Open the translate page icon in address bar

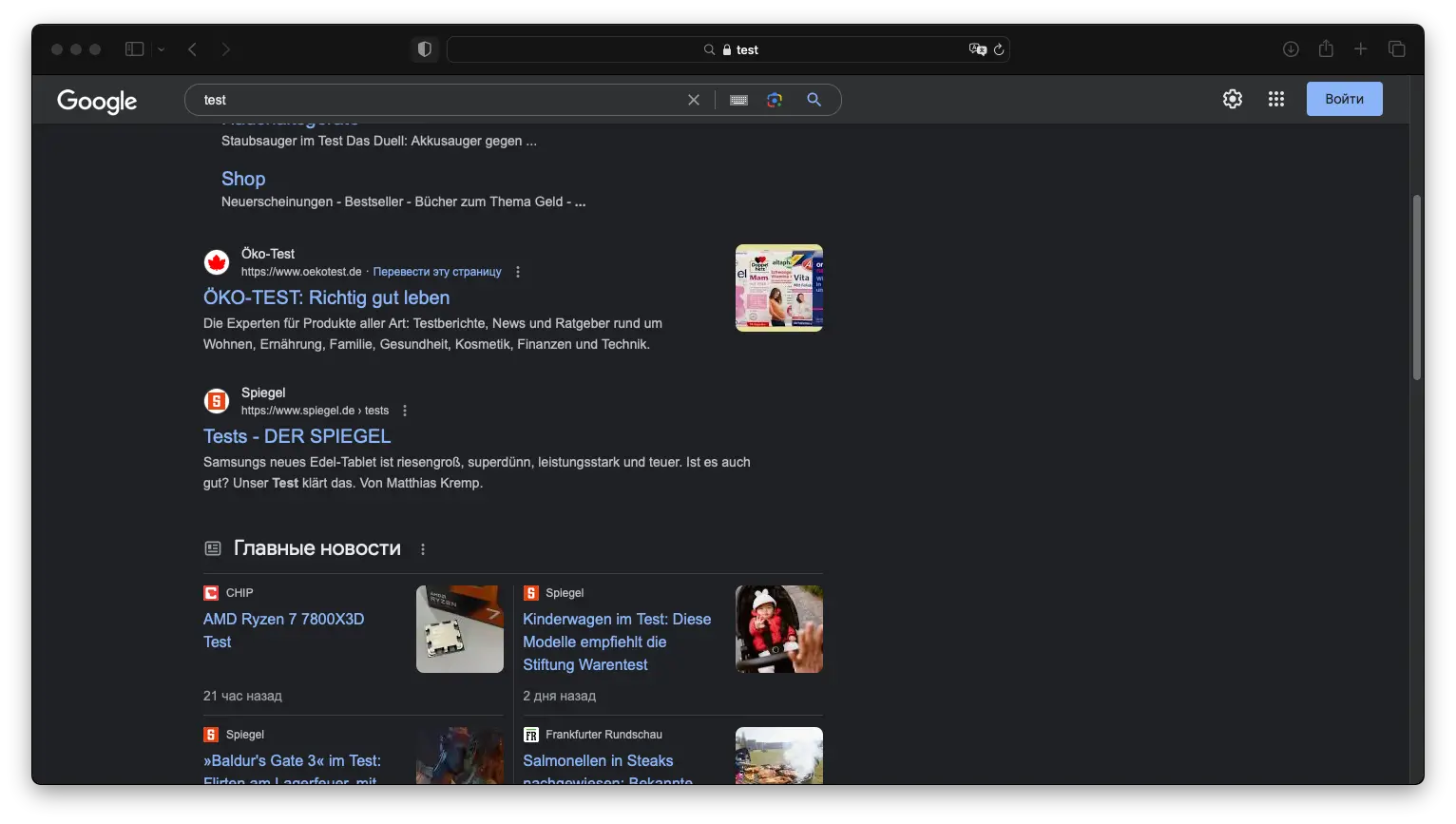click(x=977, y=49)
